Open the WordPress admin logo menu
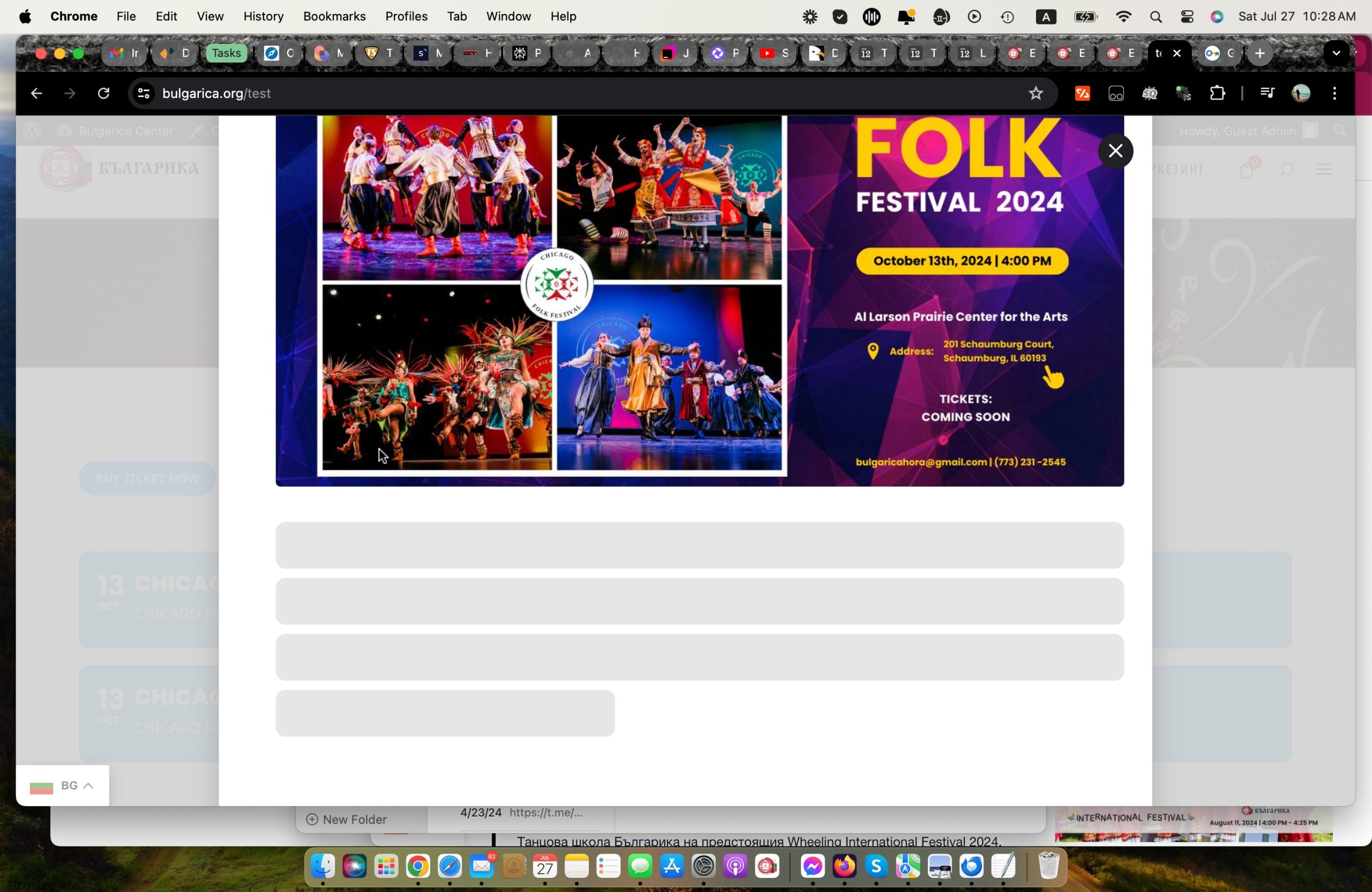The image size is (1372, 892). pos(32,131)
